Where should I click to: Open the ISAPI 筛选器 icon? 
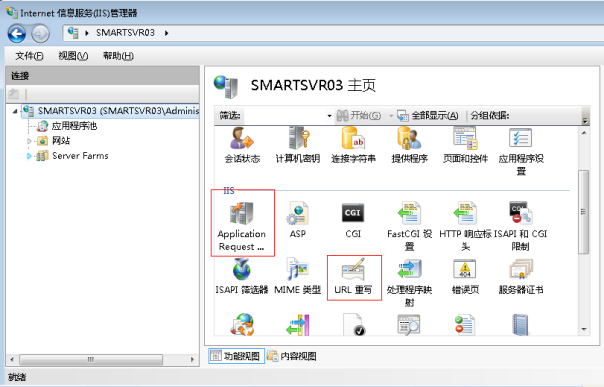[x=242, y=276]
